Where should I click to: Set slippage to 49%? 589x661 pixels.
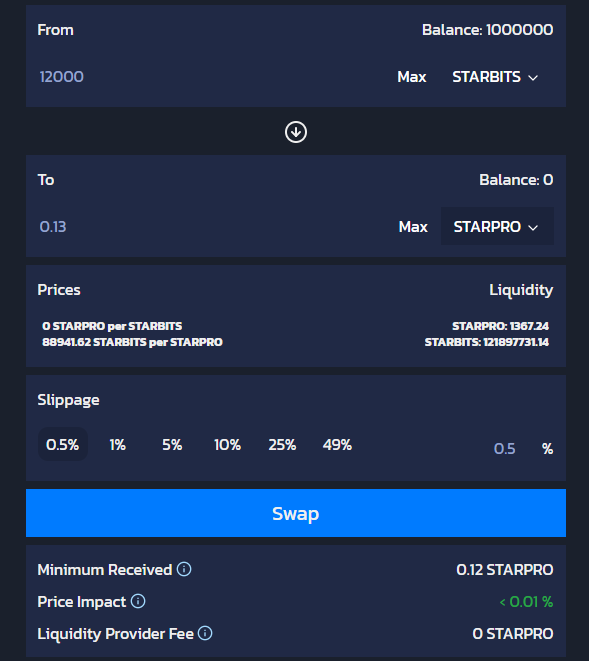[337, 444]
